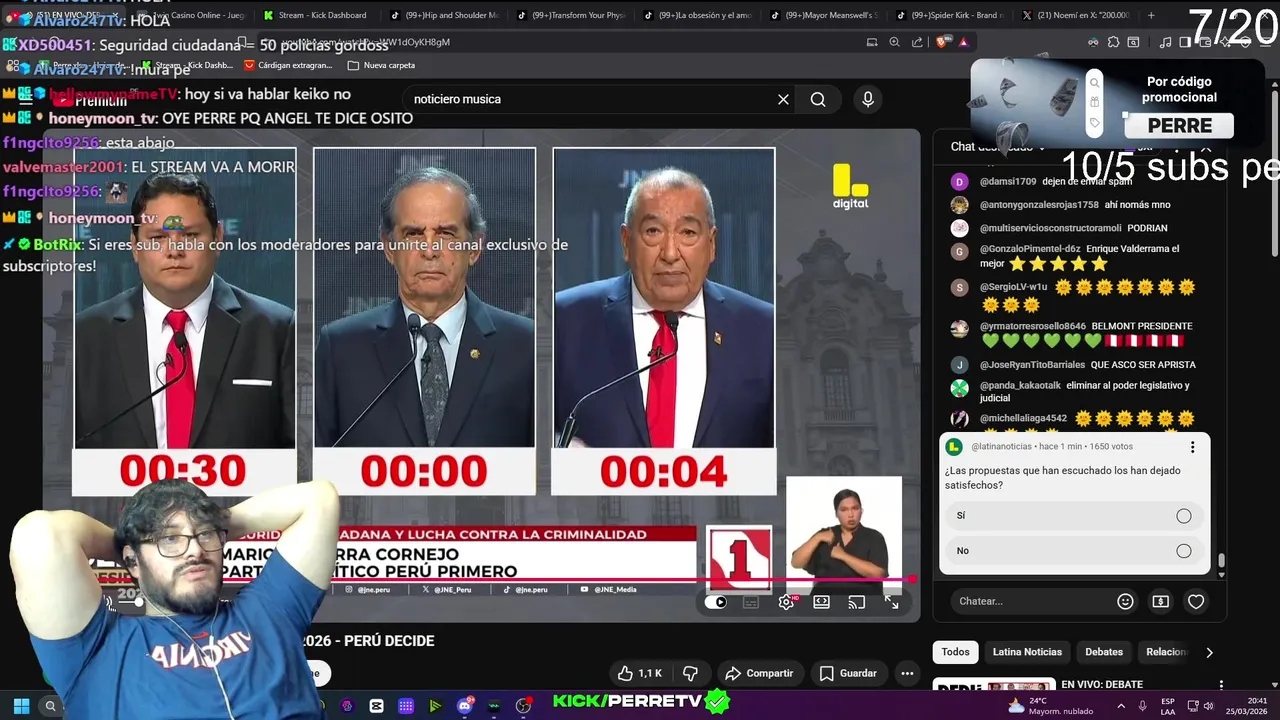Toggle subtitles in the video player
The width and height of the screenshot is (1280, 720).
[751, 602]
